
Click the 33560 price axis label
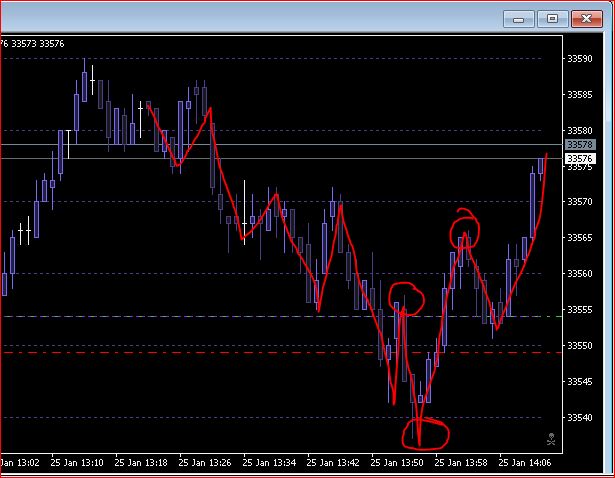(x=580, y=273)
